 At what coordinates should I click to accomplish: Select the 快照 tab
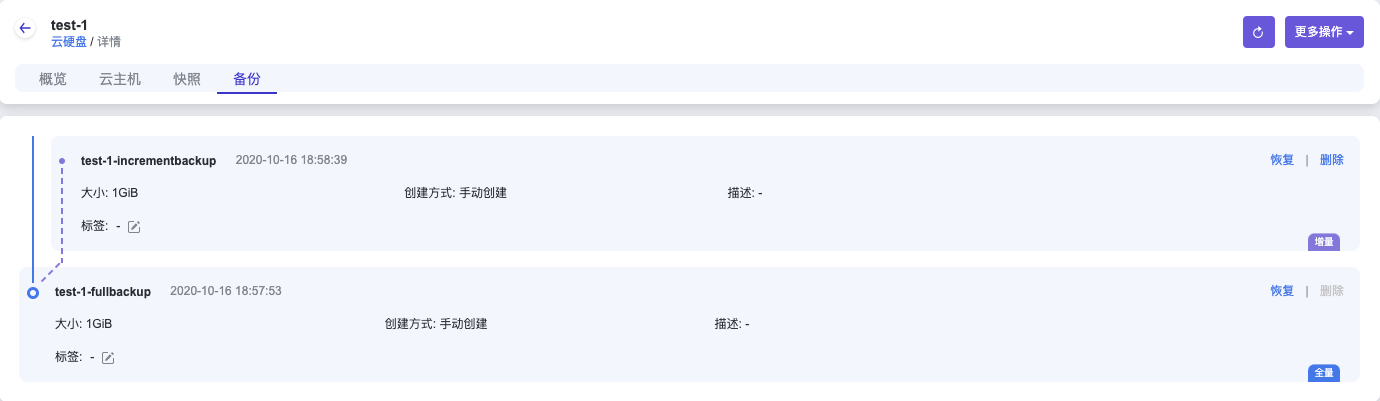pyautogui.click(x=187, y=79)
